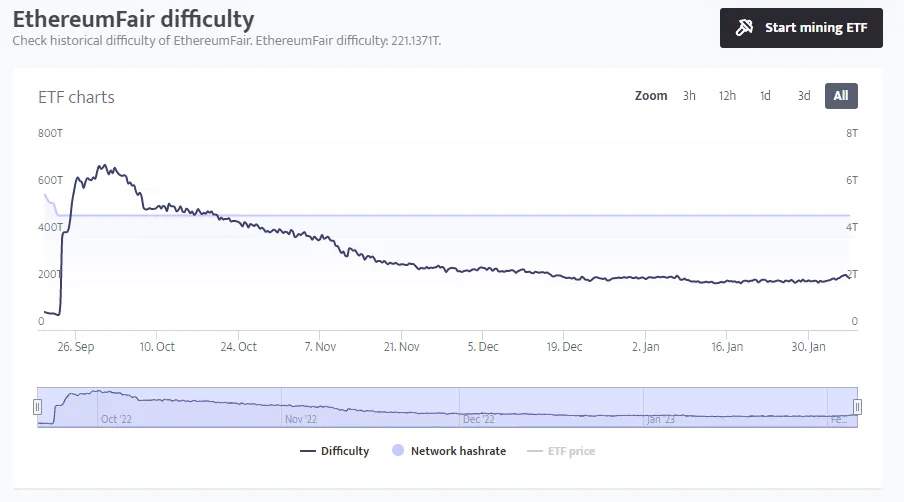Viewport: 904px width, 502px height.
Task: Click the Difficulty line legend symbol
Action: tap(308, 451)
